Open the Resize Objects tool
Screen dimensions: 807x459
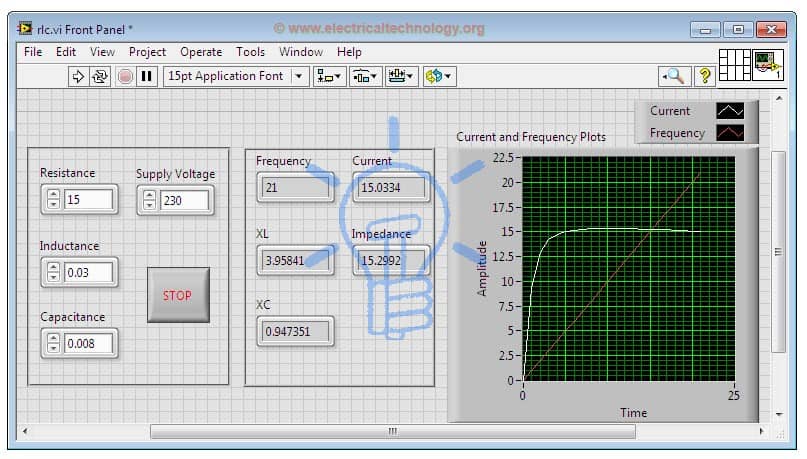click(401, 77)
